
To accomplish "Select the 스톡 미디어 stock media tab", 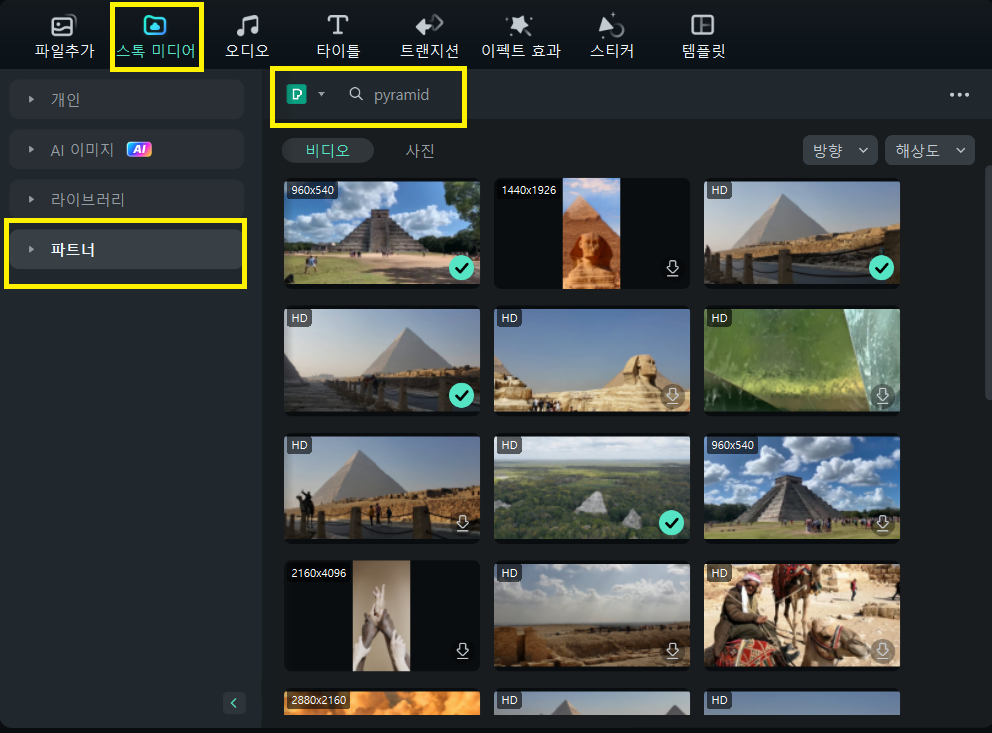I will click(x=156, y=37).
